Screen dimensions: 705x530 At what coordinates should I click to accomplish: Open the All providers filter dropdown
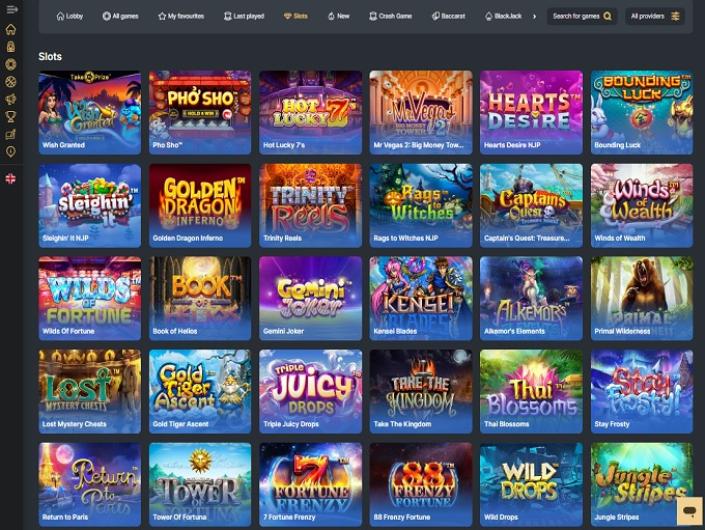(655, 16)
